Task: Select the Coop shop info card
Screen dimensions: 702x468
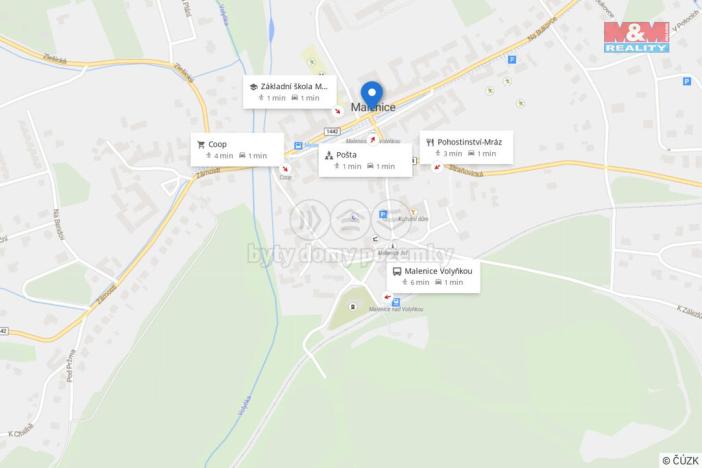Action: (237, 150)
